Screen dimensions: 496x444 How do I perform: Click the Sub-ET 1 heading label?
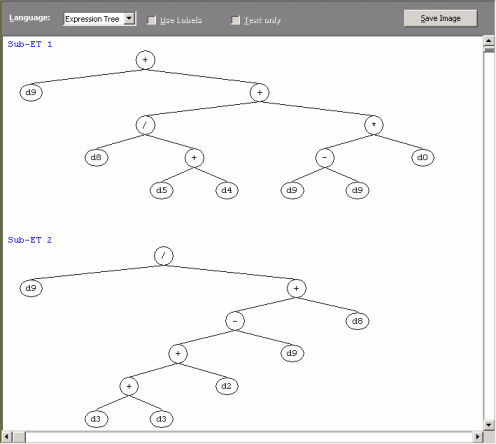coord(30,44)
